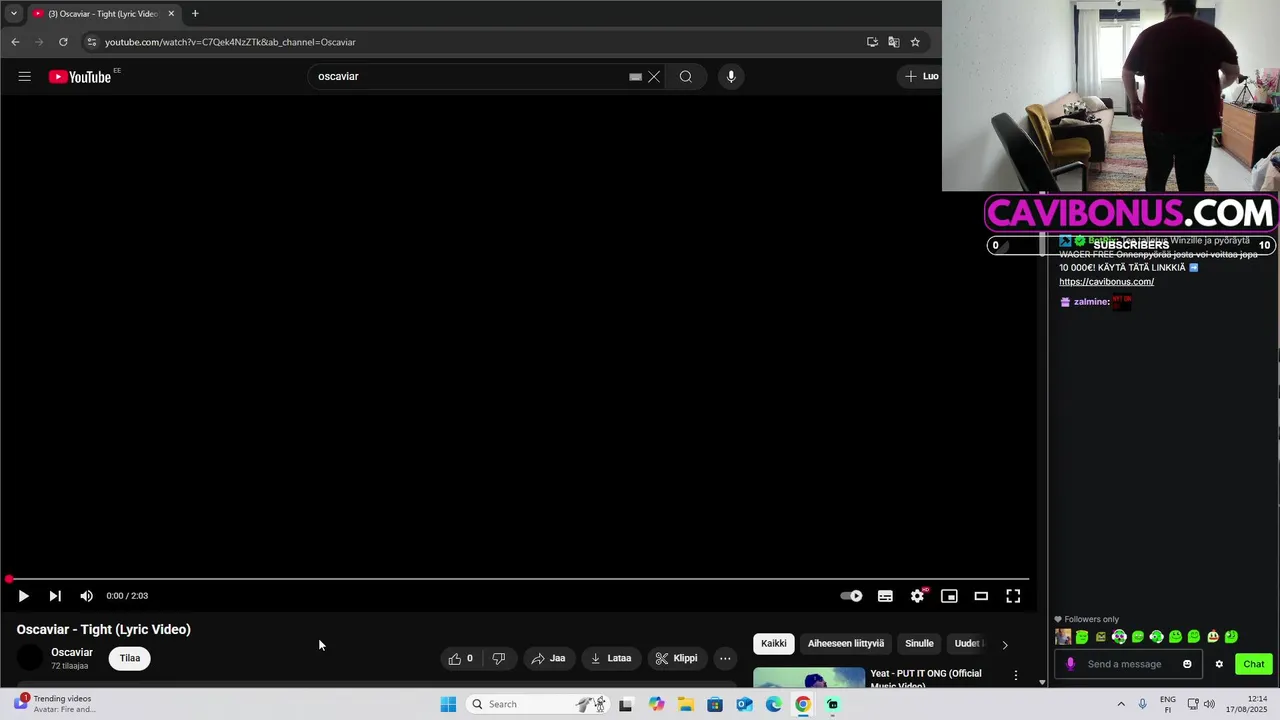Show hidden system tray icons

coord(1121,704)
